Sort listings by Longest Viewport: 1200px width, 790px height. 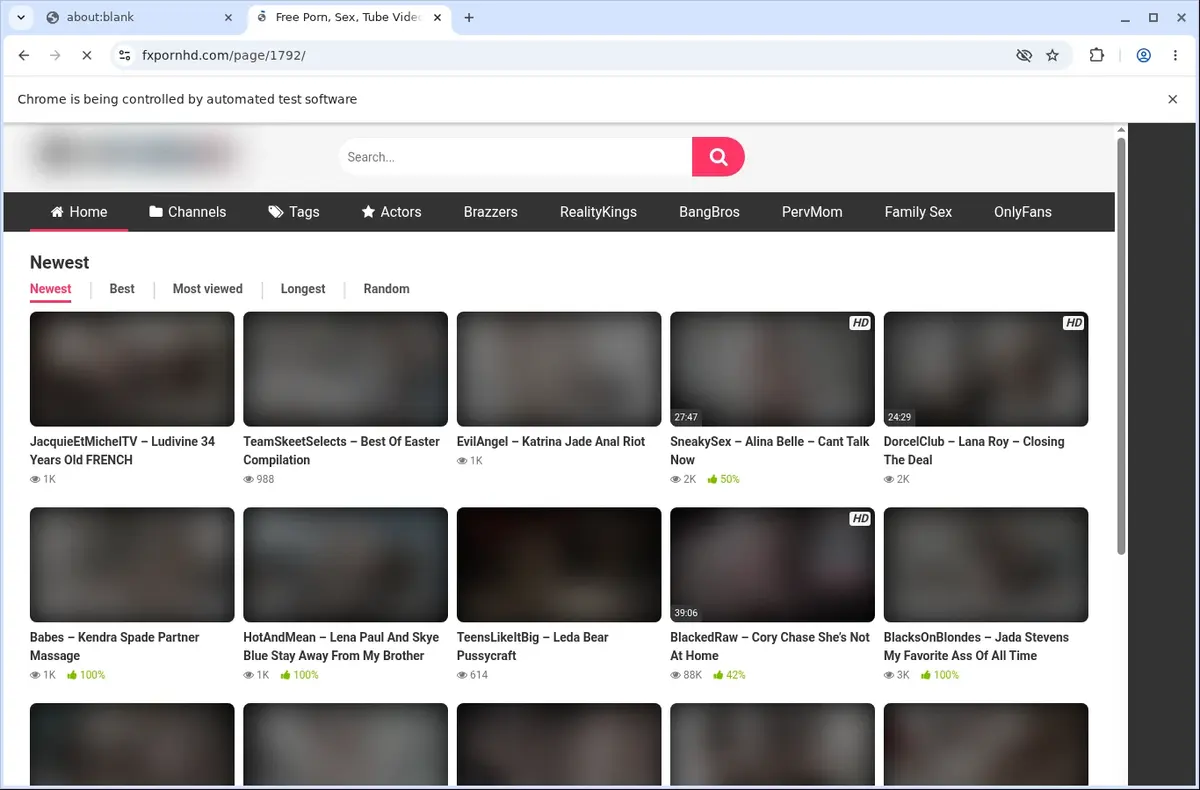click(303, 289)
